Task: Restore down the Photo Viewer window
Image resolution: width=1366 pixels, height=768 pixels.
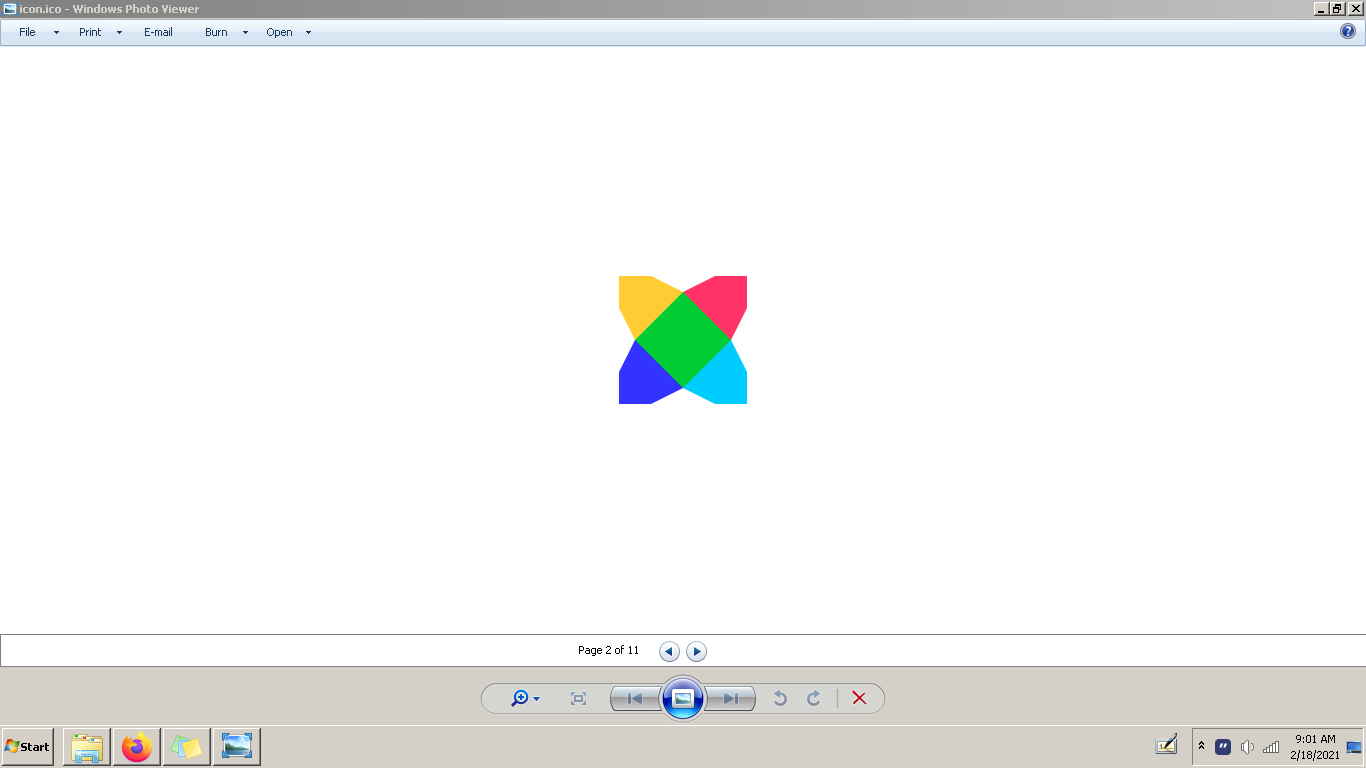Action: click(x=1338, y=8)
